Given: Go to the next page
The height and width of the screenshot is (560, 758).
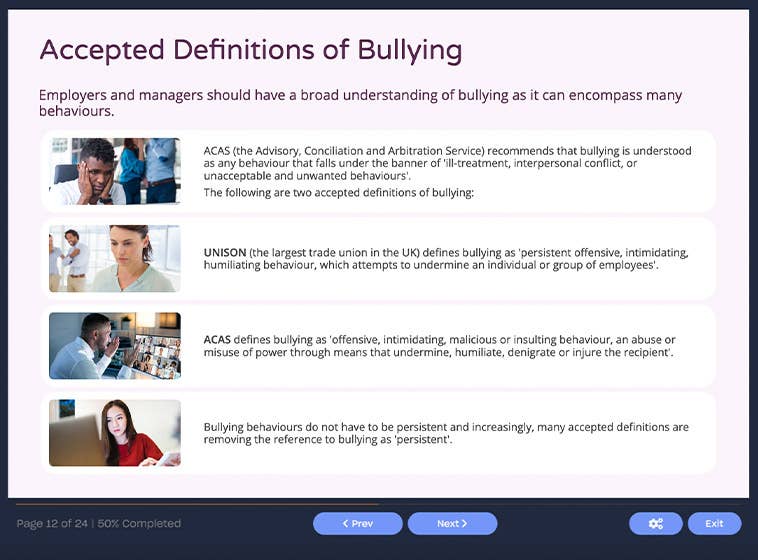Looking at the screenshot, I should point(452,523).
